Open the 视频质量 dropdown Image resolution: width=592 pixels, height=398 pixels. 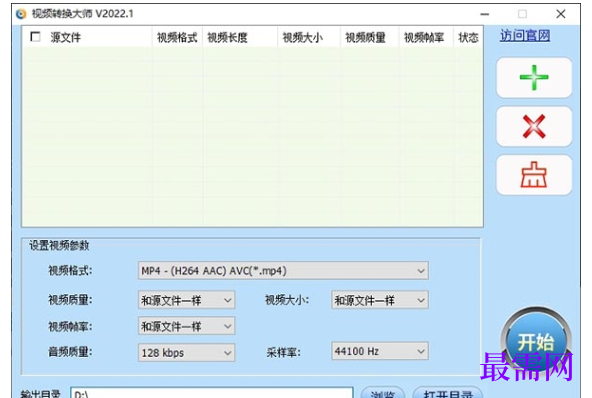187,300
